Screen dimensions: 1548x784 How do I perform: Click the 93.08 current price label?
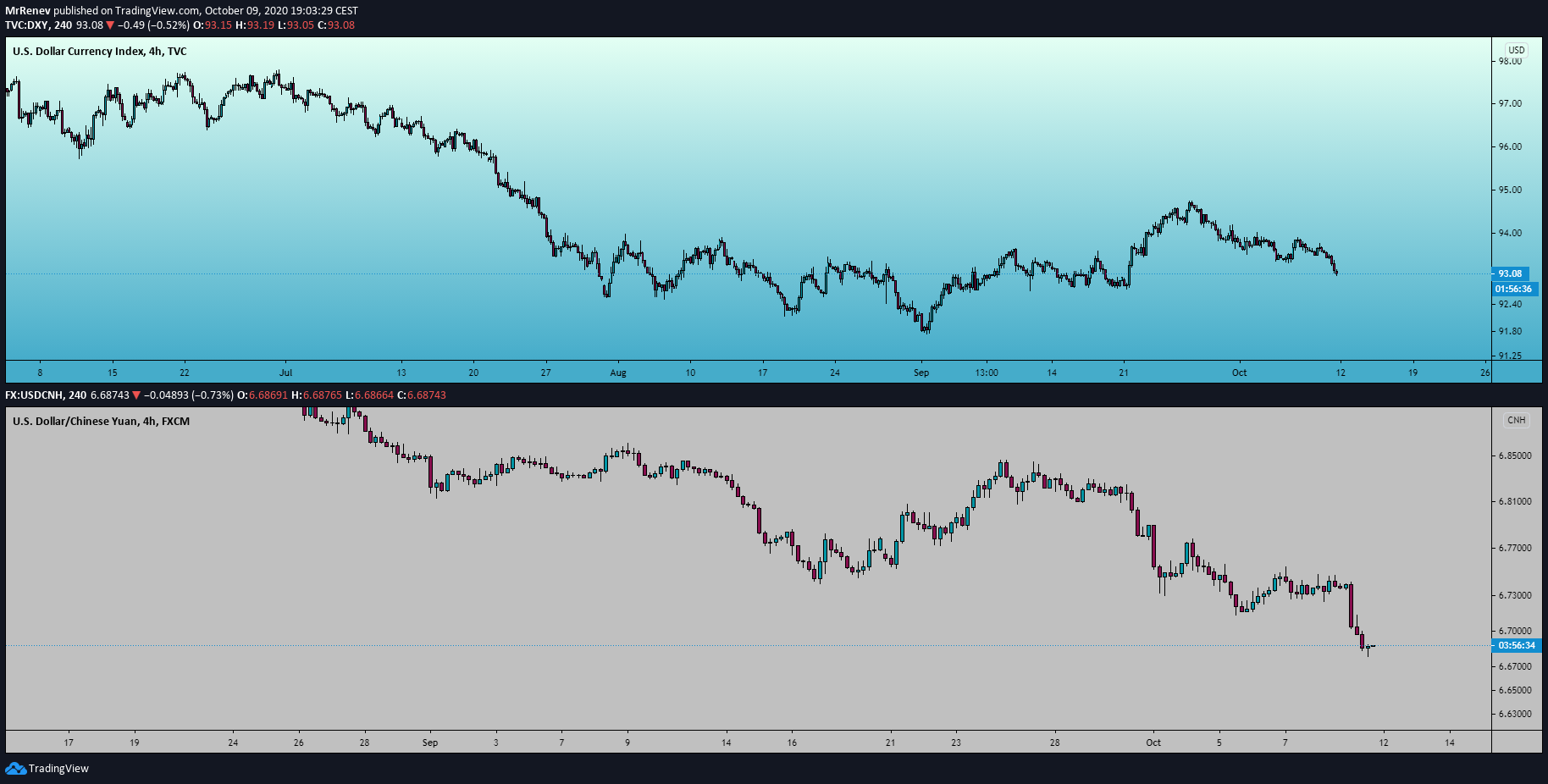click(x=1510, y=273)
